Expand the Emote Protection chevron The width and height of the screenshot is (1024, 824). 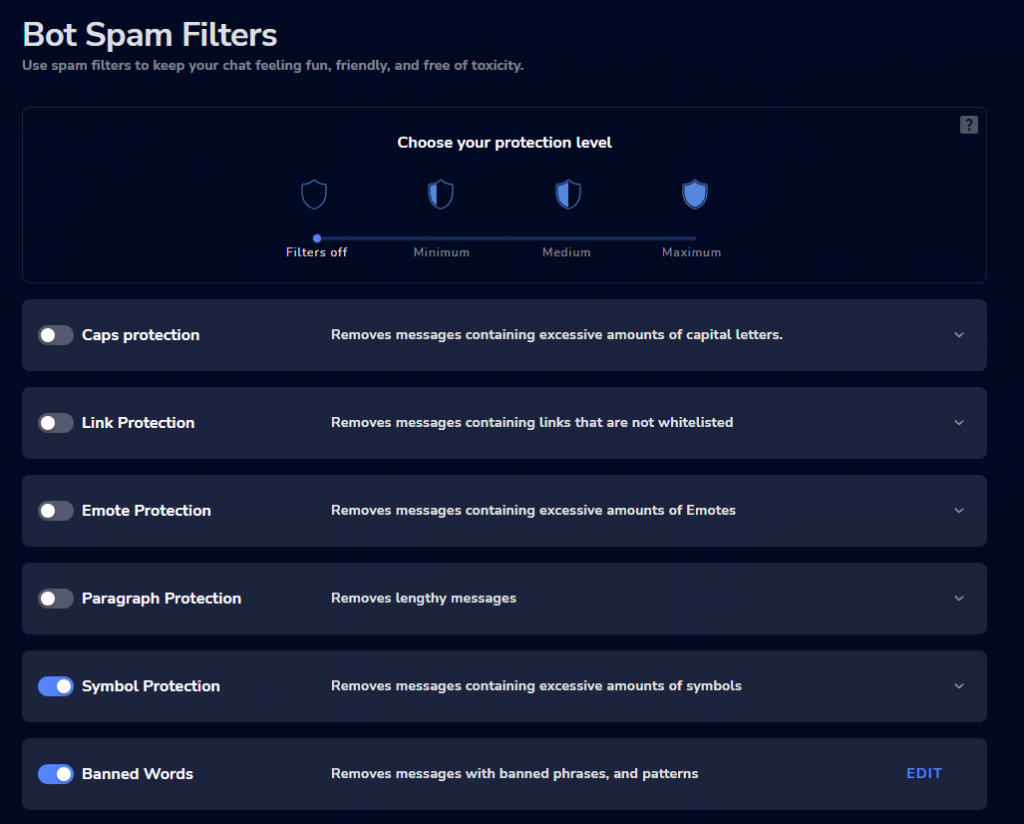(959, 511)
